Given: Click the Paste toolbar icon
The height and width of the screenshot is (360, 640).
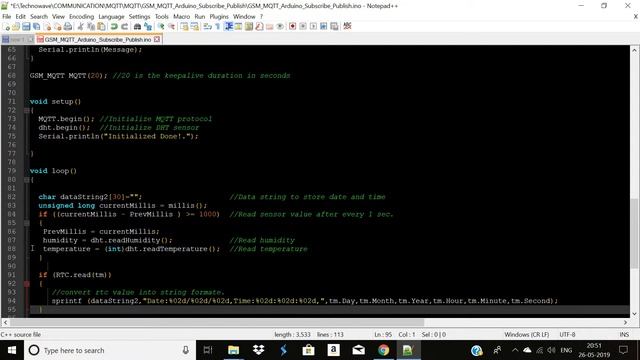Looking at the screenshot, I should tap(101, 27).
